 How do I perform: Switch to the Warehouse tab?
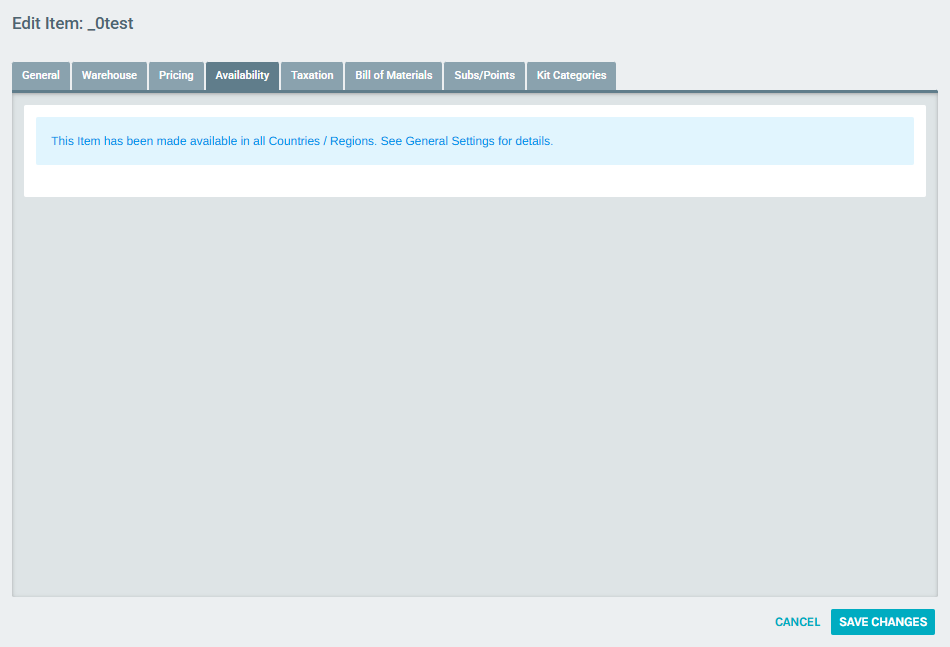pyautogui.click(x=109, y=76)
